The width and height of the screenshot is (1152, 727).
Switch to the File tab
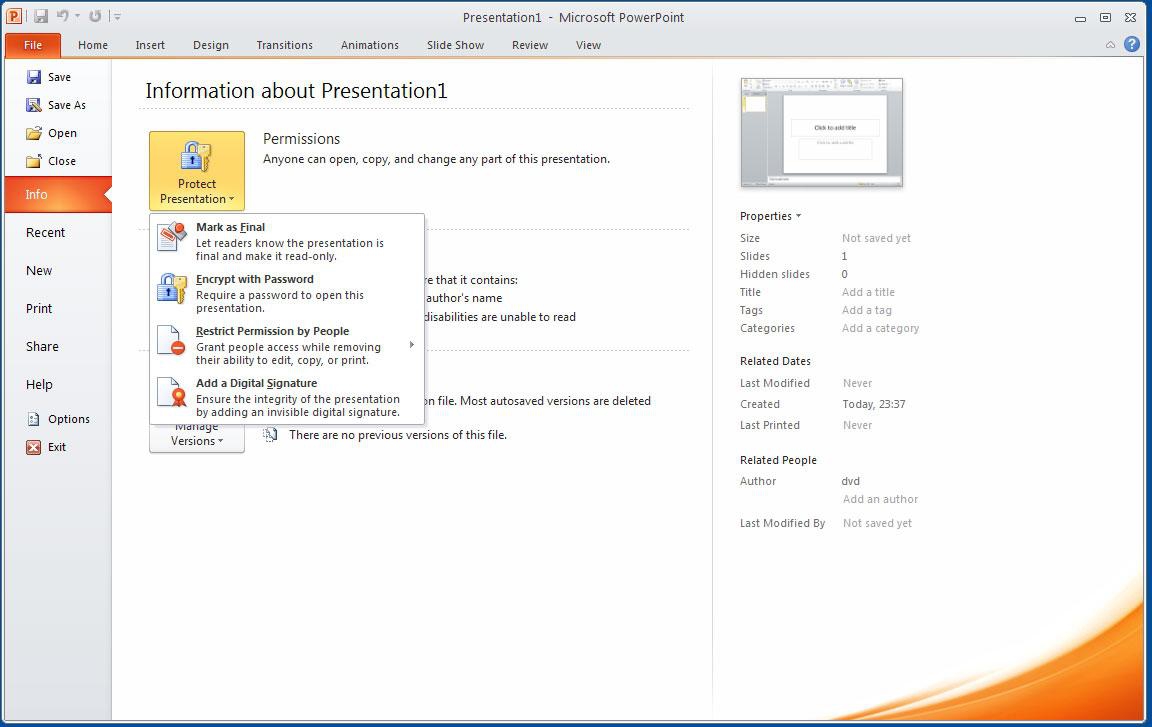click(33, 45)
